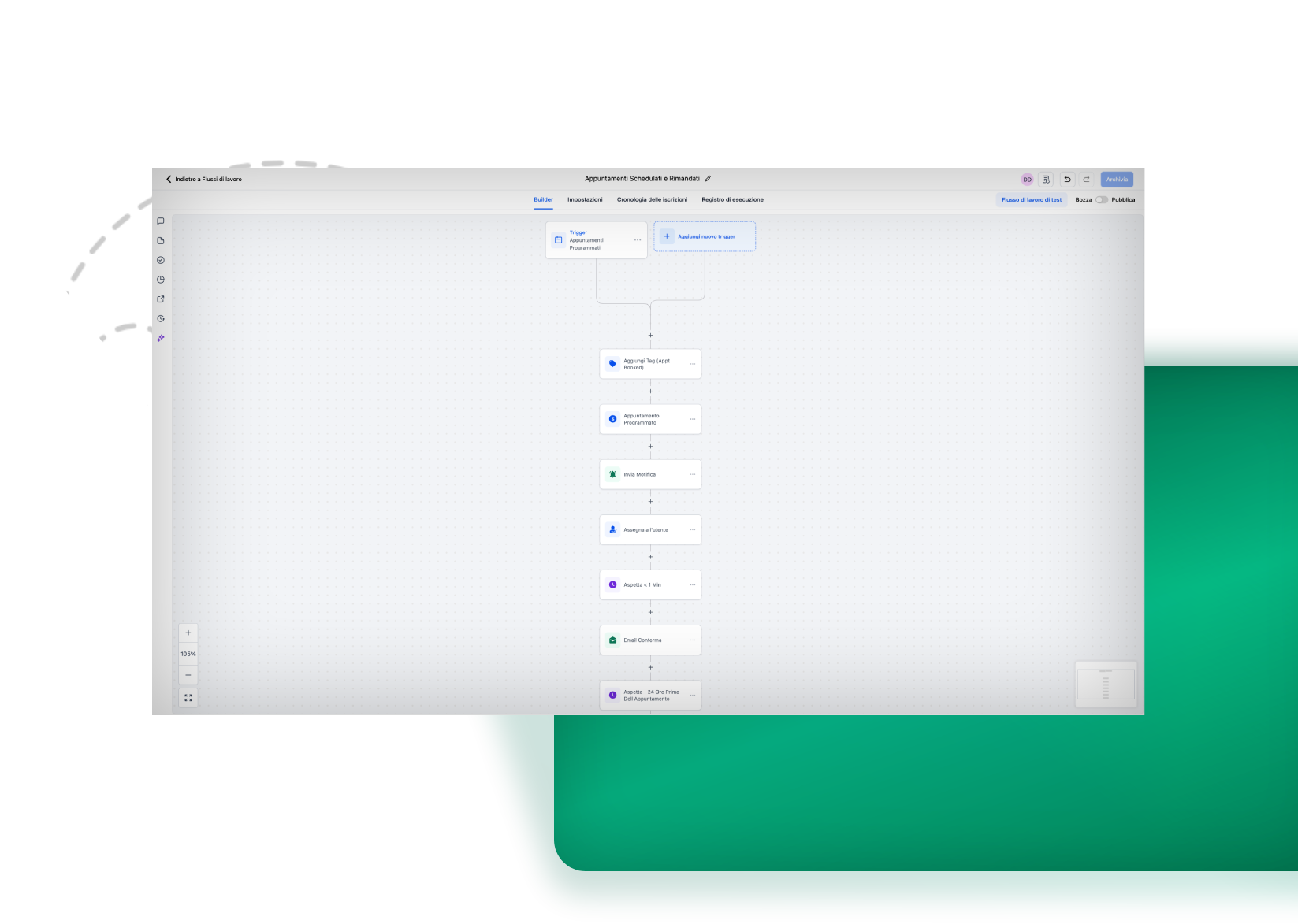
Task: Switch to the Builder tab
Action: (x=543, y=200)
